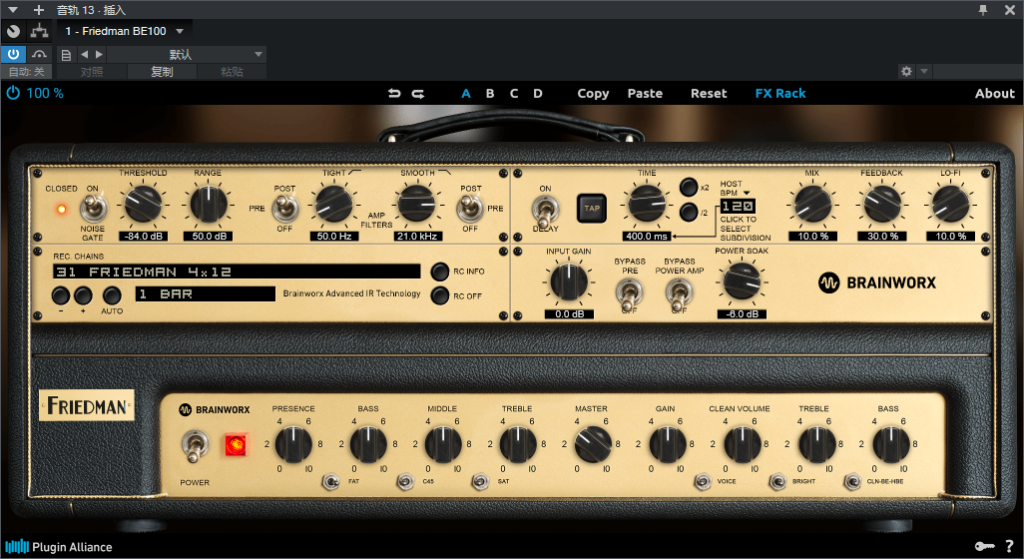Select preset slot C
Screen dimensions: 1024x559
pyautogui.click(x=514, y=93)
